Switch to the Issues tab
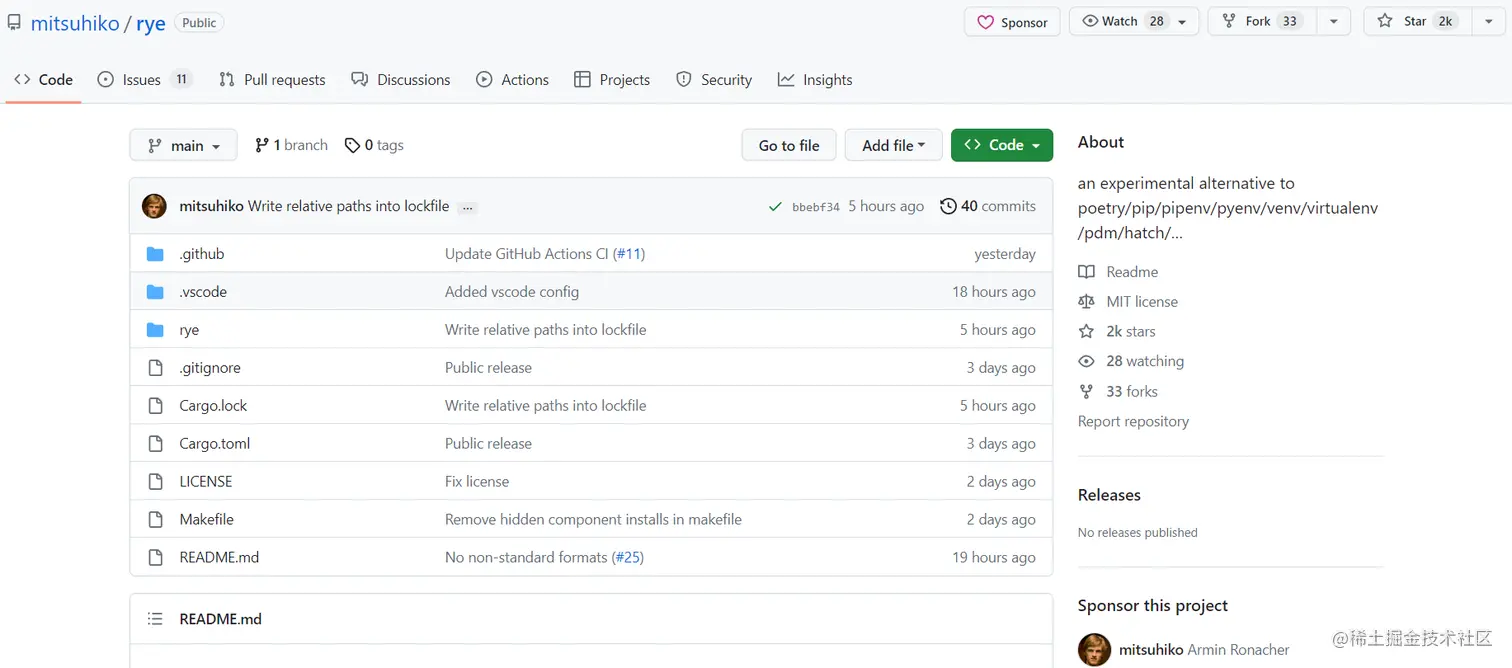The width and height of the screenshot is (1512, 668). [x=145, y=80]
